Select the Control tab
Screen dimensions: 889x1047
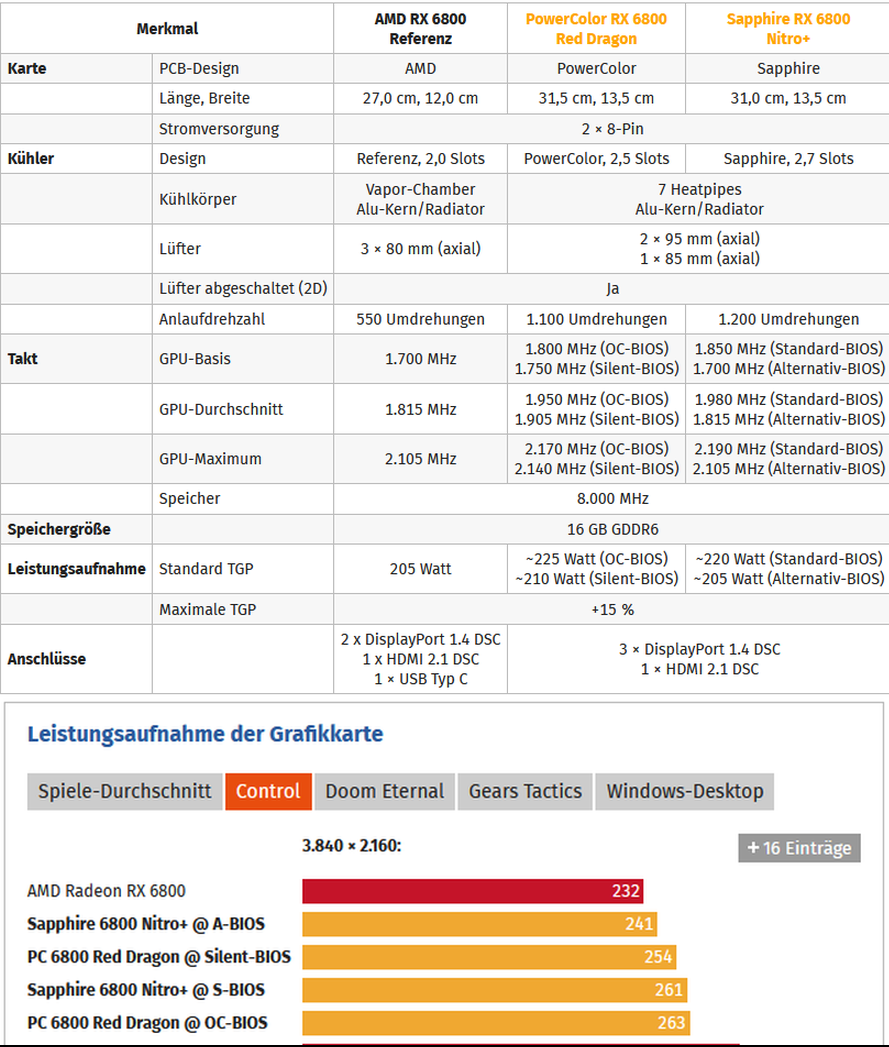coord(269,791)
